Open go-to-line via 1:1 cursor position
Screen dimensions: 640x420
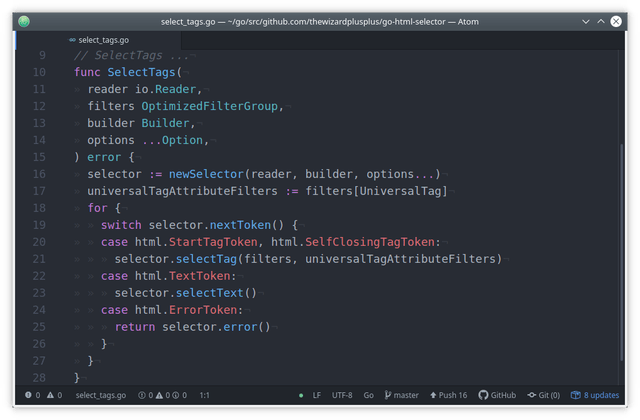point(204,395)
